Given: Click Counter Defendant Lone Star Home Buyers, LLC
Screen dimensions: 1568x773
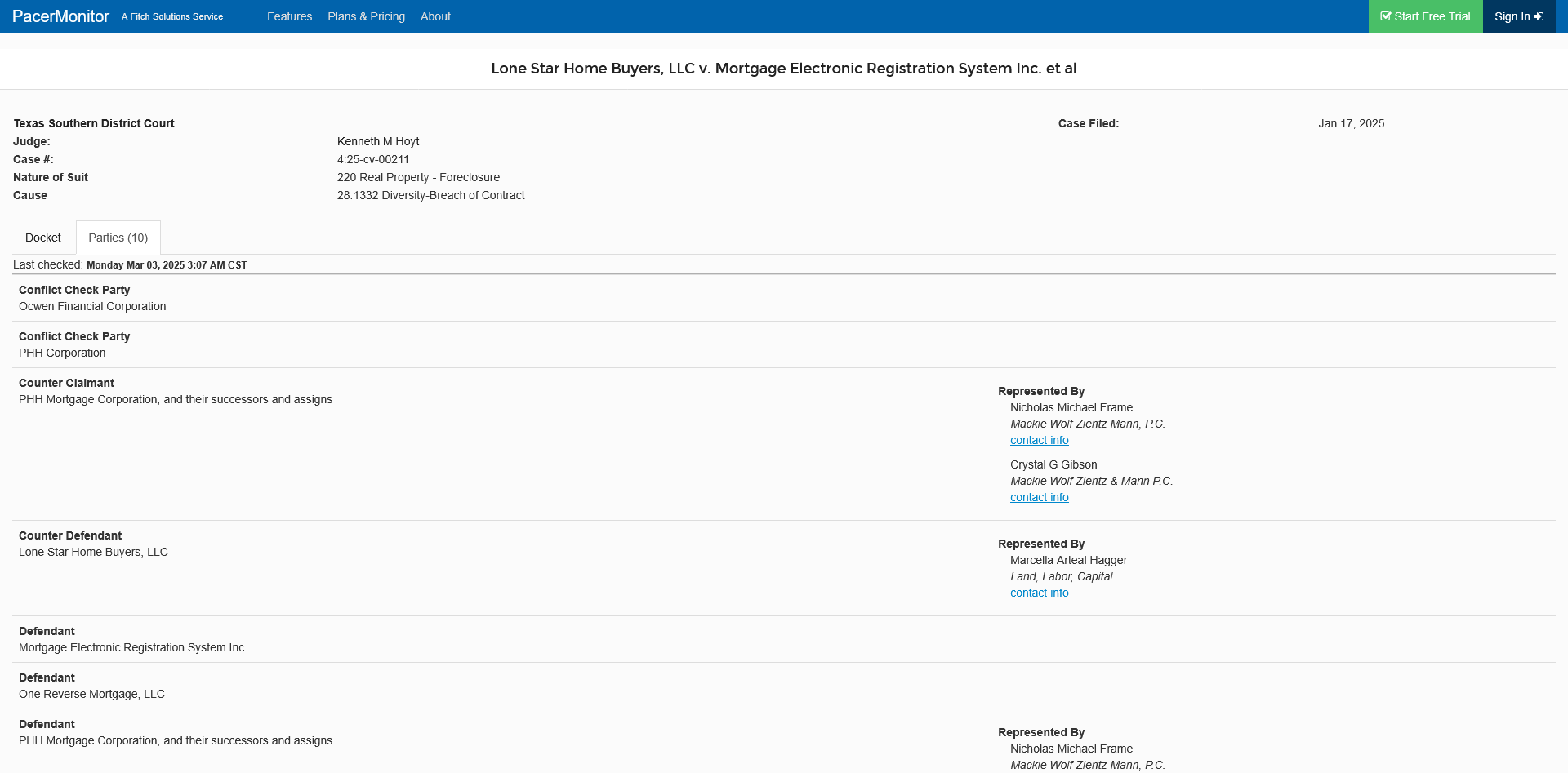Looking at the screenshot, I should point(93,552).
